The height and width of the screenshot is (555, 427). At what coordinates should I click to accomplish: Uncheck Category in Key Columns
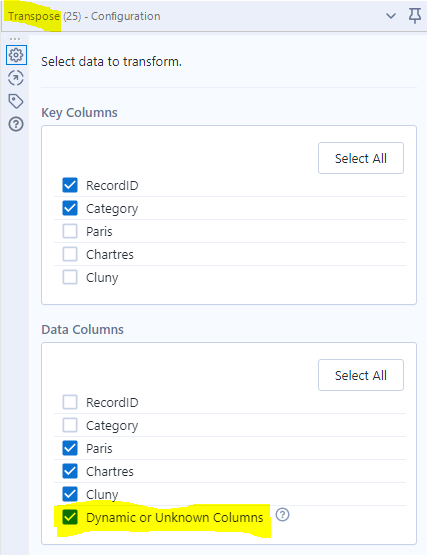pos(70,208)
